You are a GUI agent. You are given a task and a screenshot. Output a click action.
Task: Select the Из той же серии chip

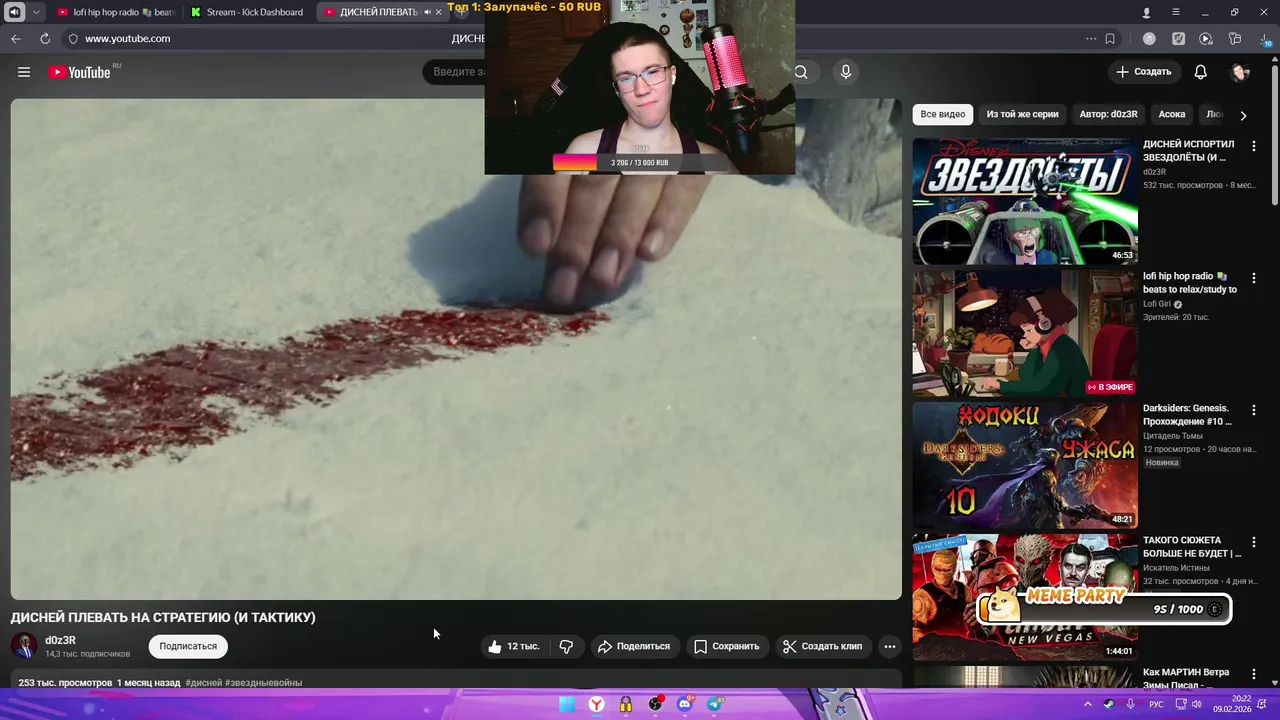tap(1022, 115)
